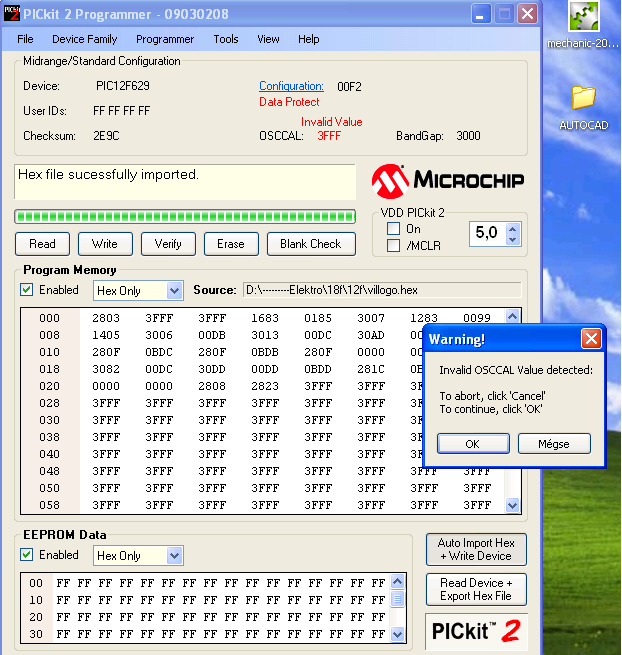
Task: Select program memory cell 30AD
Action: (x=371, y=335)
